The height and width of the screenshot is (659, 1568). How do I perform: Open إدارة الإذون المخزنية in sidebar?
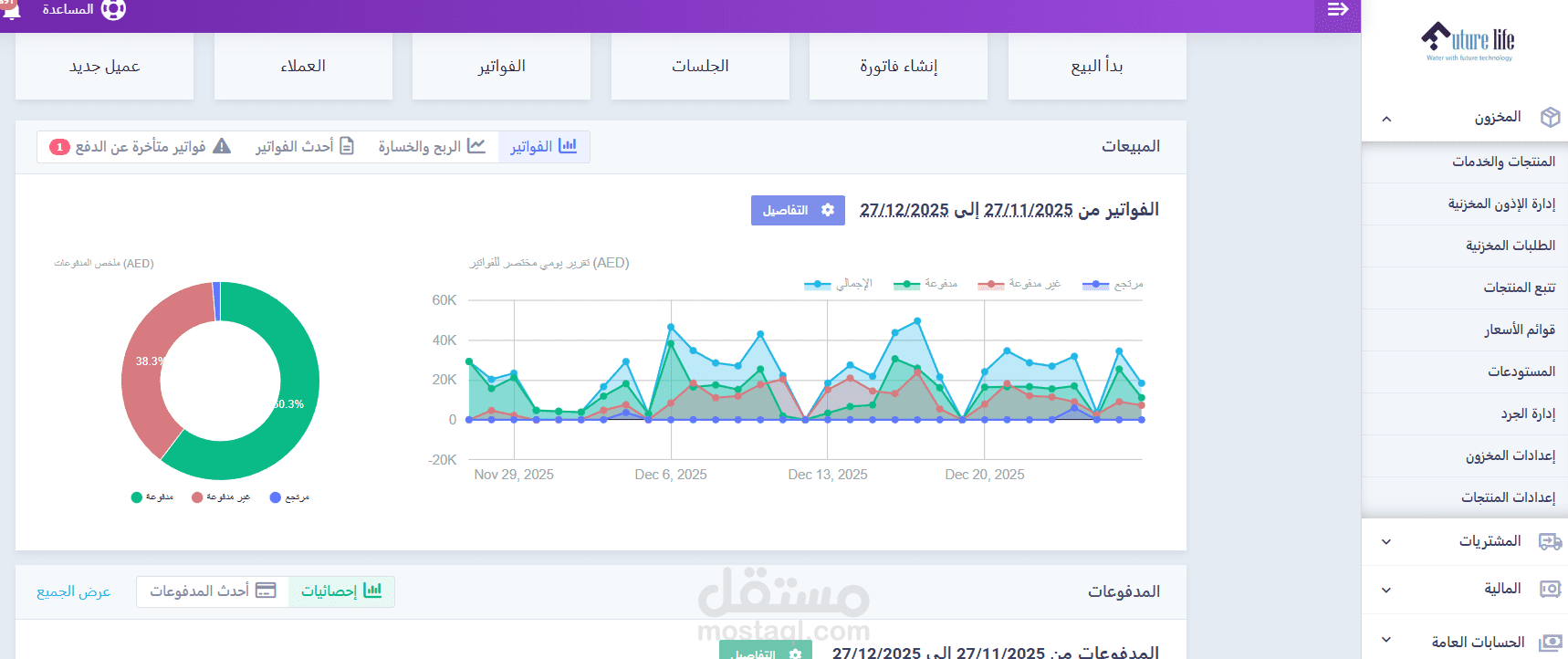(x=1465, y=204)
